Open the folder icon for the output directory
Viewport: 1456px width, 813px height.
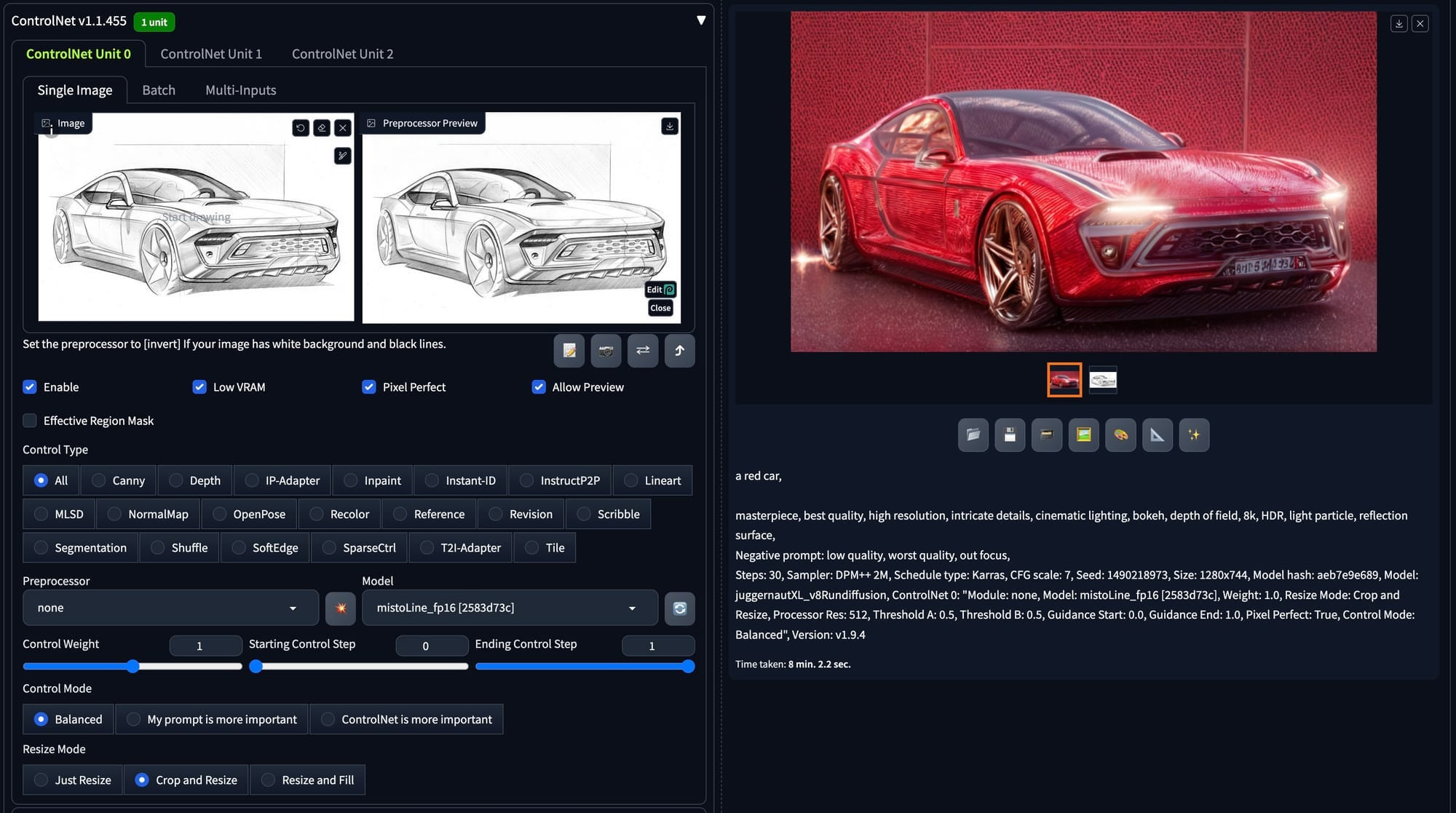tap(973, 435)
